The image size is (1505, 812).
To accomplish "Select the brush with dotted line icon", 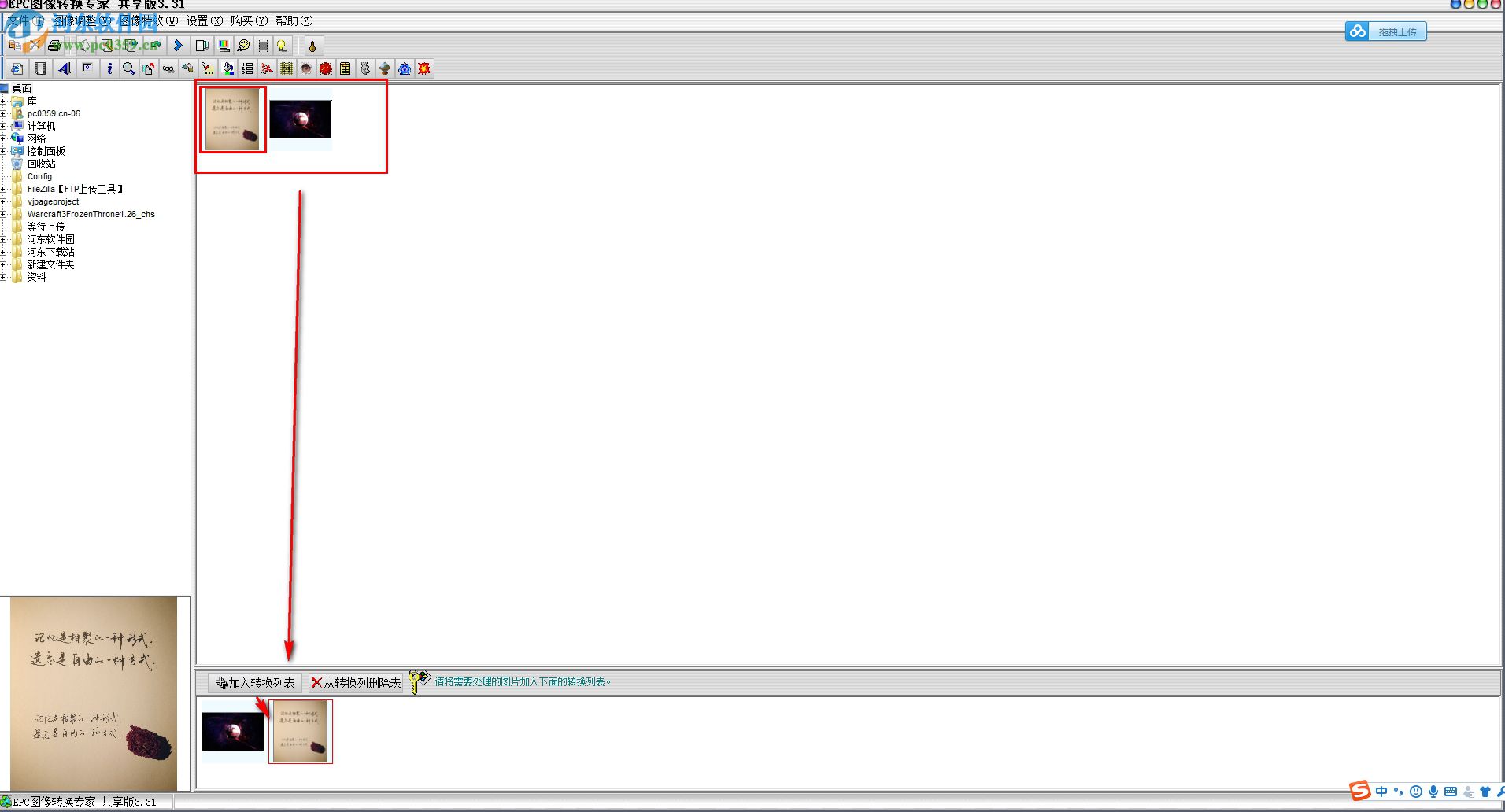I will [x=207, y=68].
